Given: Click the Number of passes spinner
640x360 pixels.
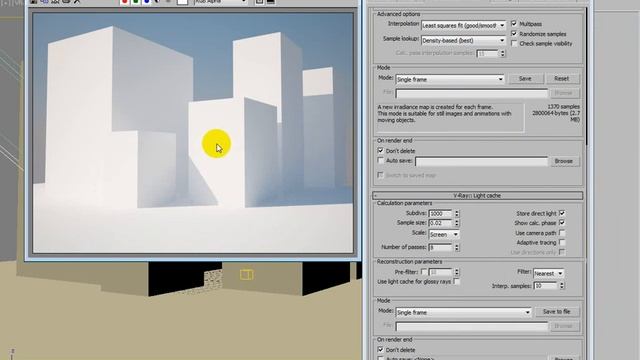Looking at the screenshot, I should click(457, 247).
